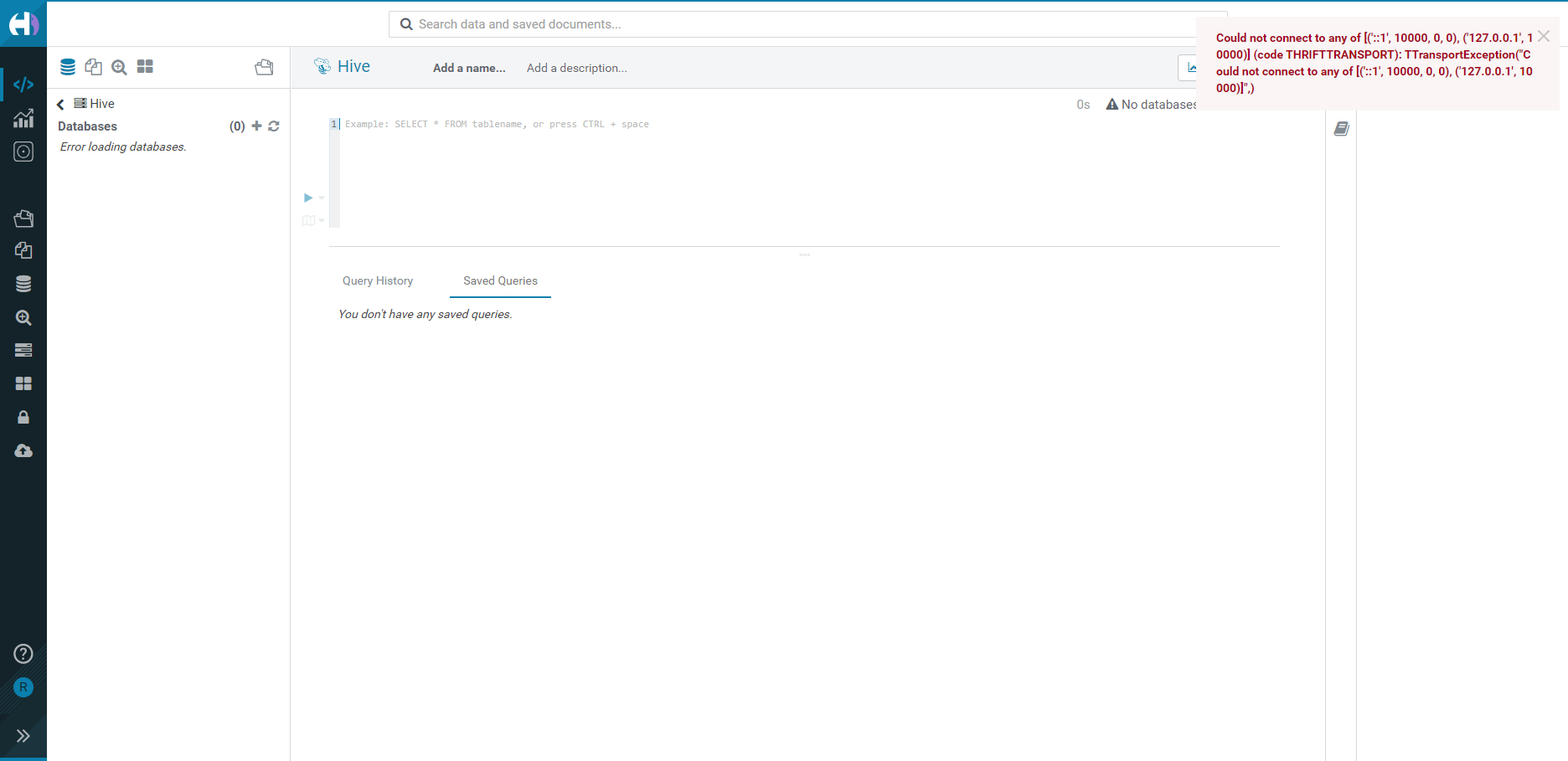This screenshot has width=1568, height=761.
Task: Open the user profile R avatar
Action: (x=23, y=687)
